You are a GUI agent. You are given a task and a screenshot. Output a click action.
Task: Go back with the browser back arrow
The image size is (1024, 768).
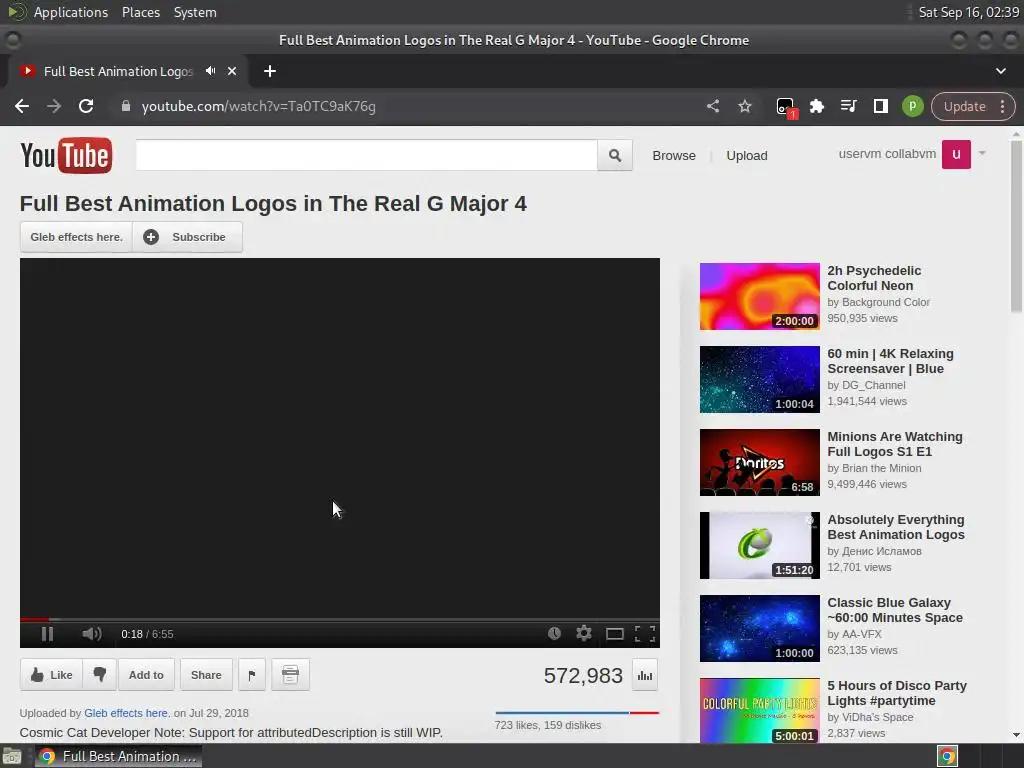pyautogui.click(x=22, y=106)
